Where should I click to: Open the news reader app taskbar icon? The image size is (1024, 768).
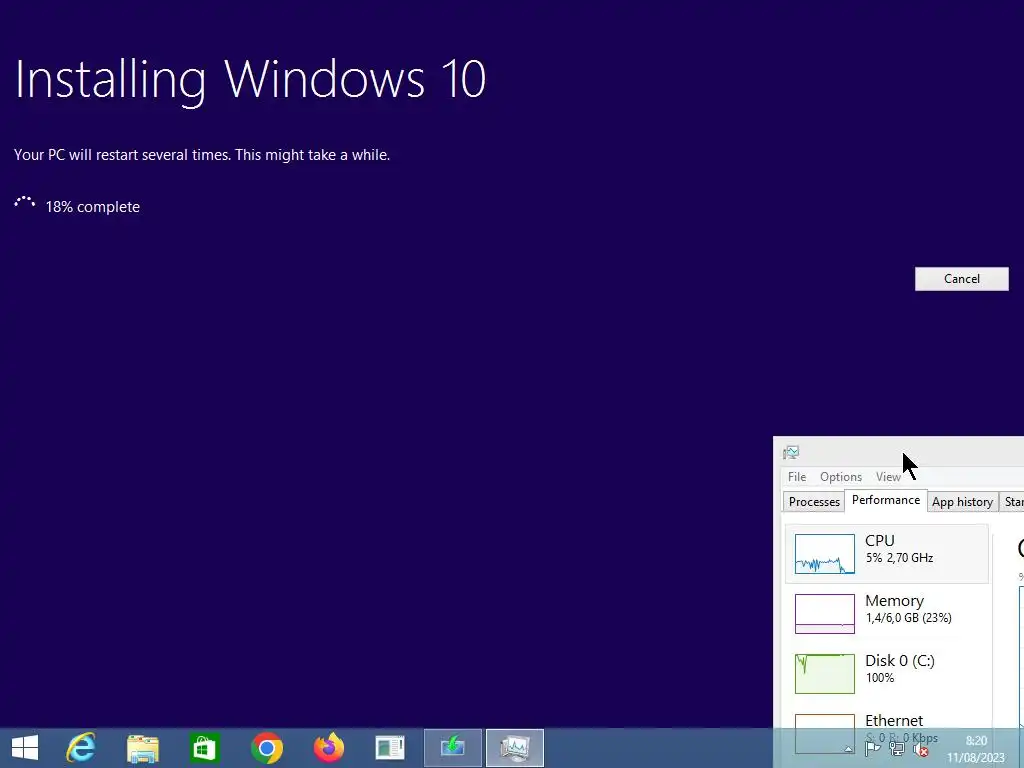(390, 748)
